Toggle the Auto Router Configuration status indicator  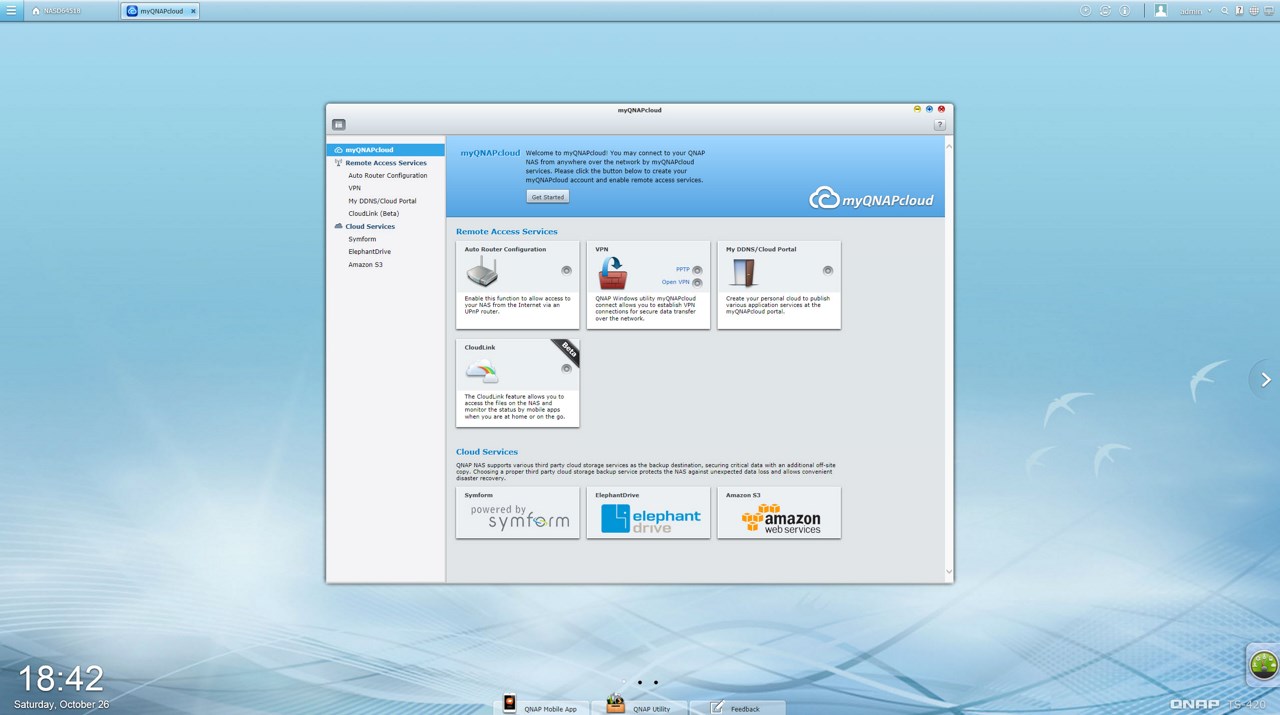pyautogui.click(x=566, y=270)
